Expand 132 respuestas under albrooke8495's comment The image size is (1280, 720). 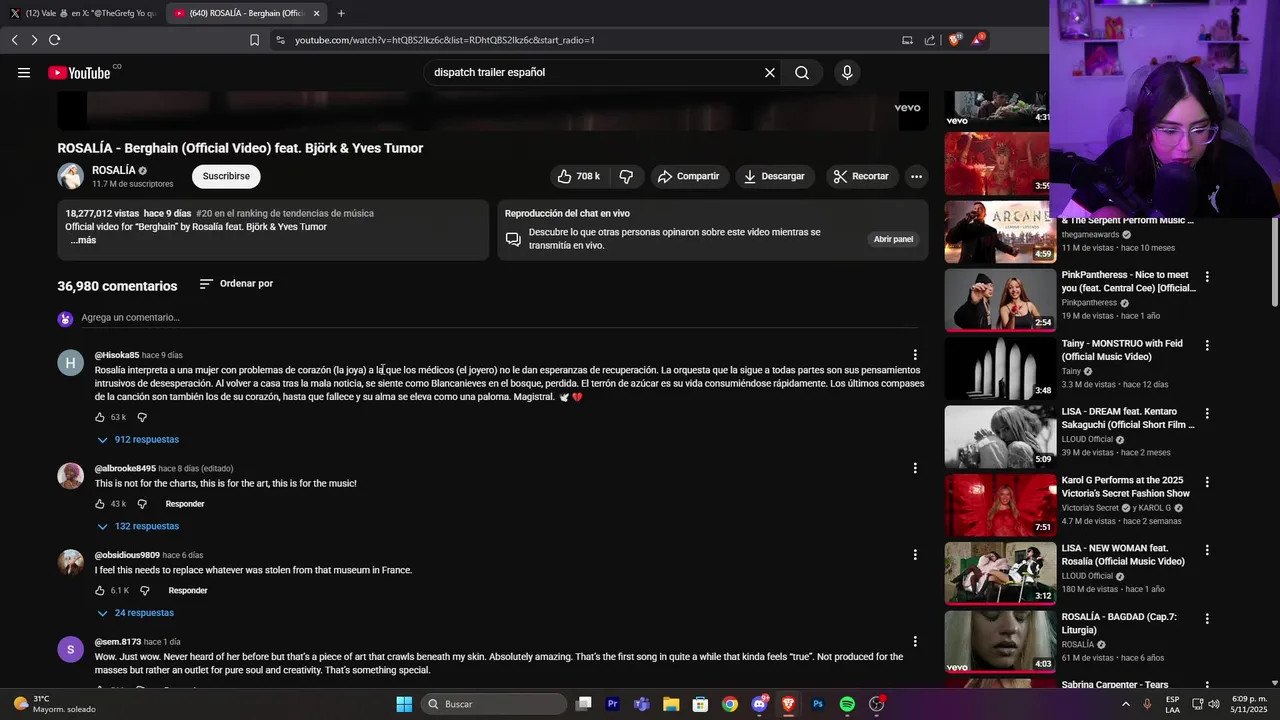(x=138, y=526)
